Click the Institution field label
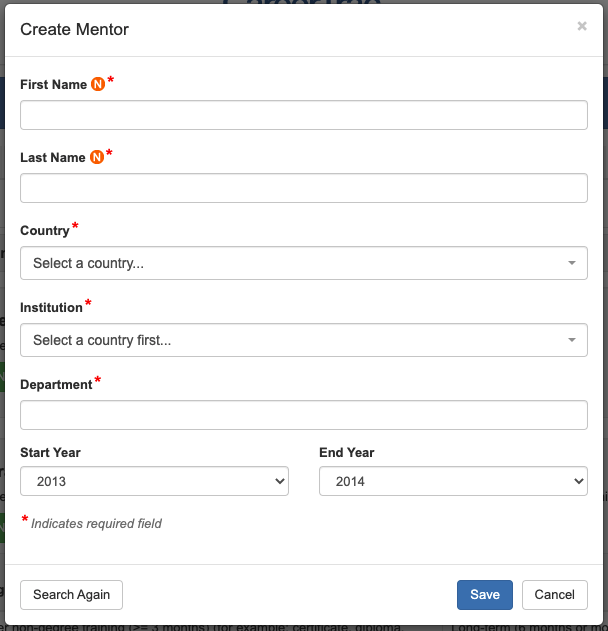This screenshot has width=608, height=631. pos(51,308)
